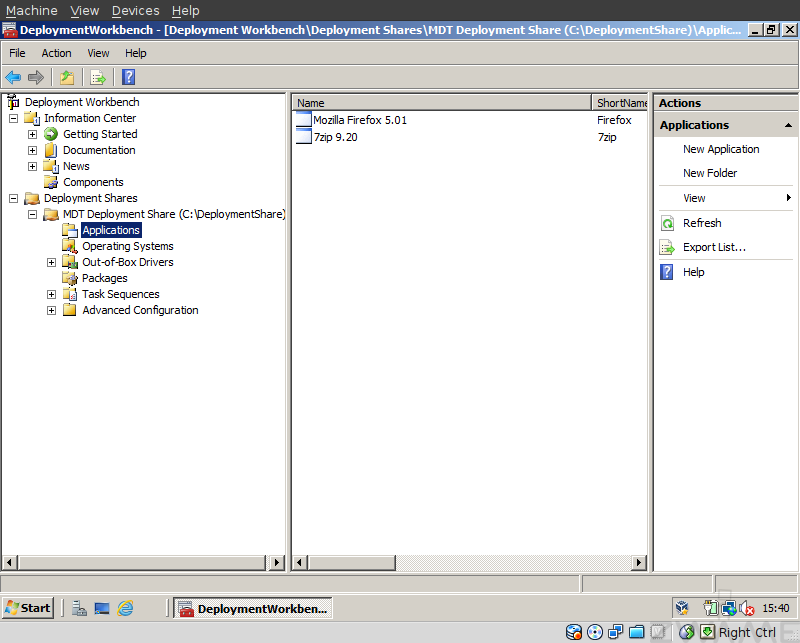Click Refresh action link
This screenshot has width=800, height=643.
click(x=702, y=223)
